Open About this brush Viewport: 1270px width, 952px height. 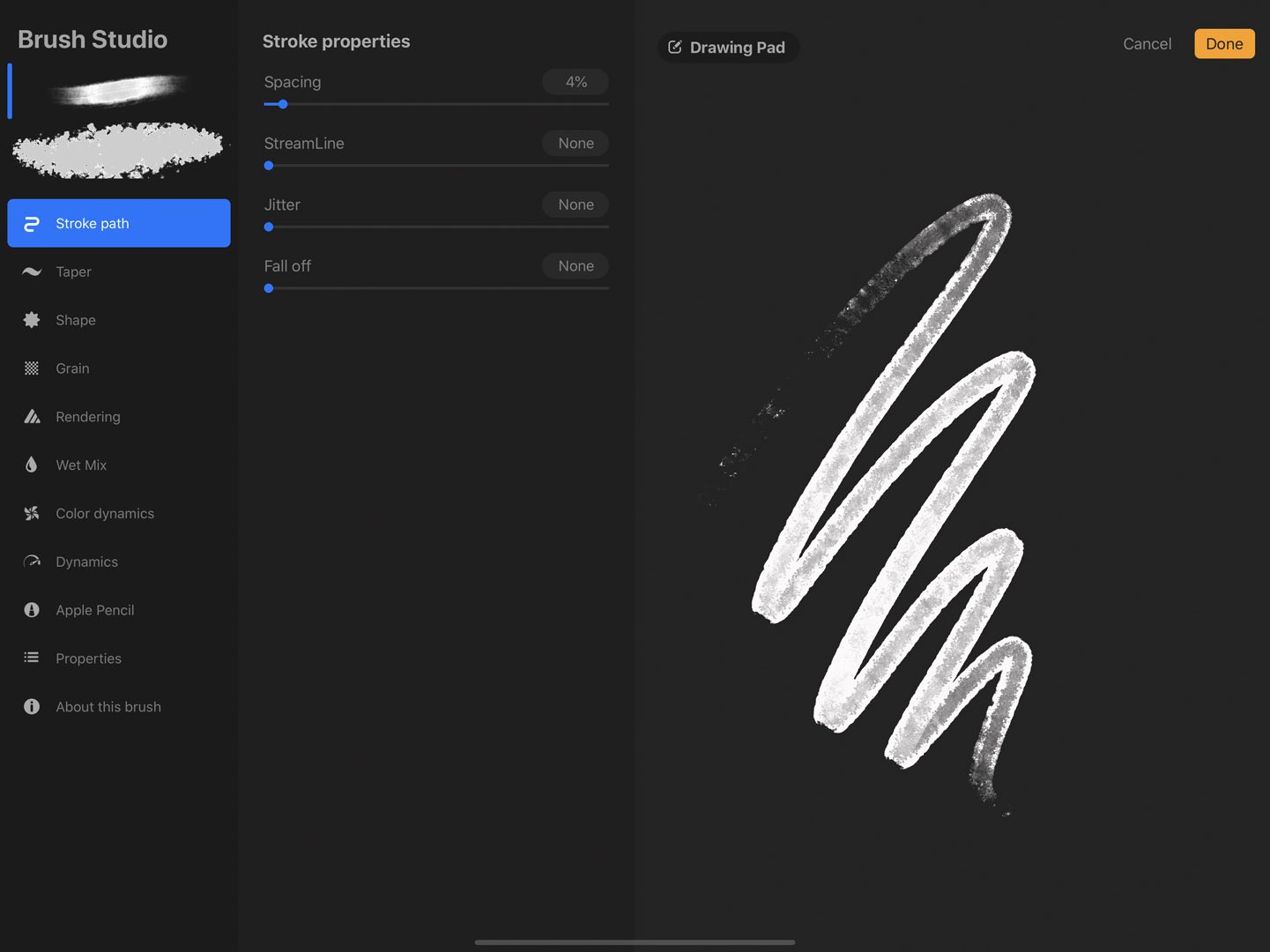[32, 706]
